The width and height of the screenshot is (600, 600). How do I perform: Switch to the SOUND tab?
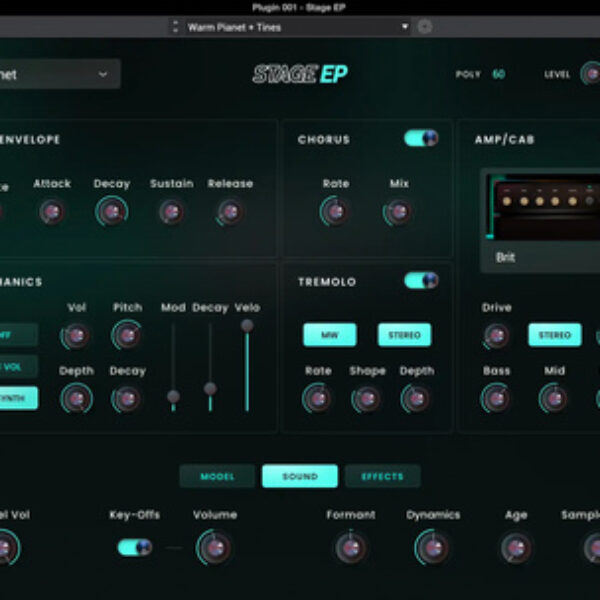coord(300,476)
